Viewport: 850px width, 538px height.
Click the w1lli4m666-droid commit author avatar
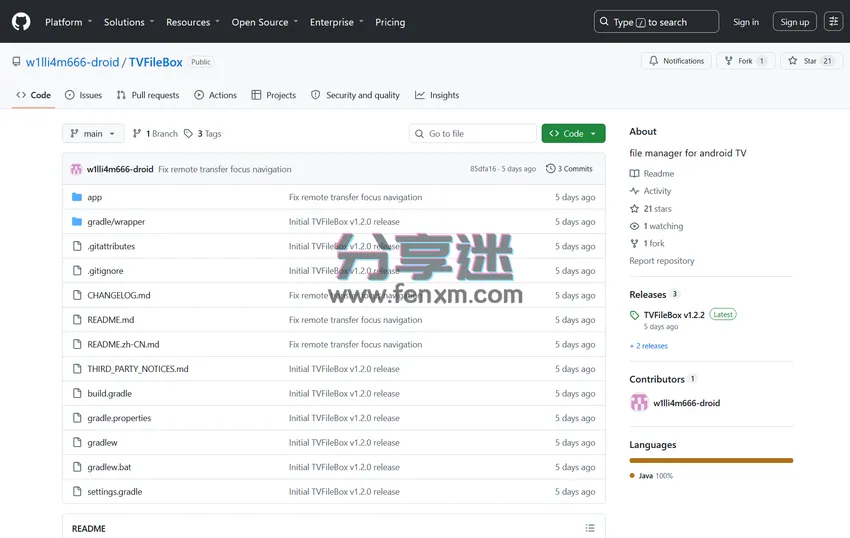[x=76, y=169]
